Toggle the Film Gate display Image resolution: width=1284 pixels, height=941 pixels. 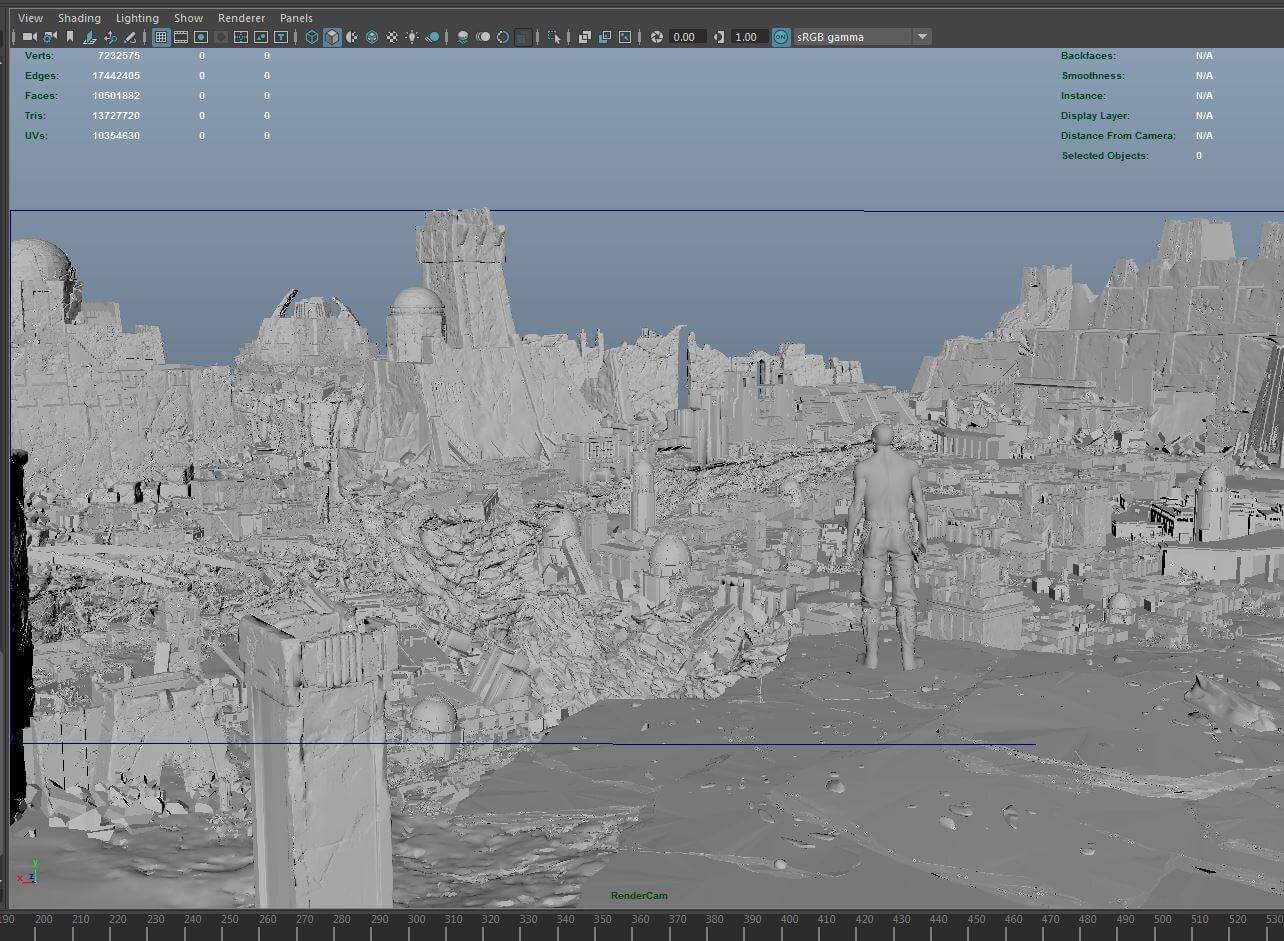click(181, 37)
